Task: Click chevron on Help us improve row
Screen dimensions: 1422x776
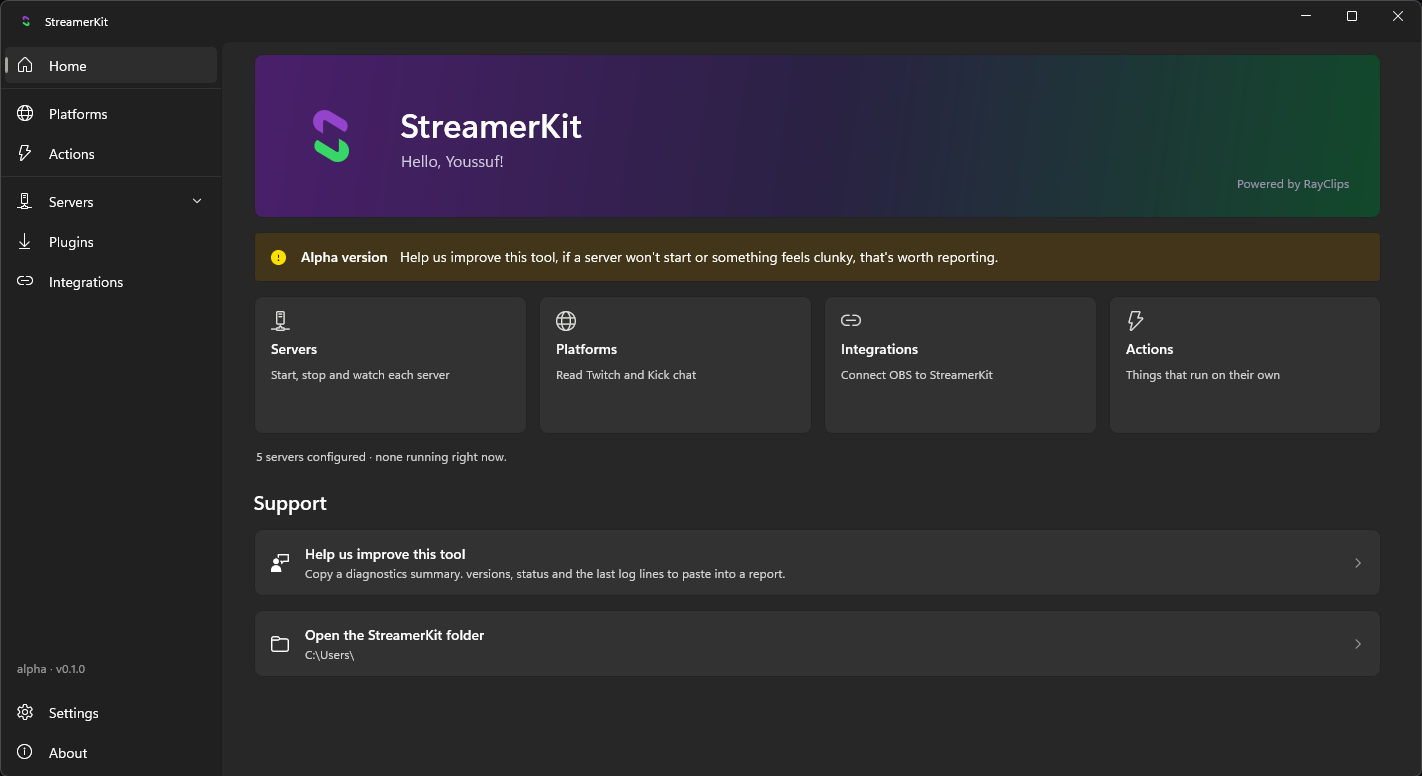Action: [x=1358, y=563]
